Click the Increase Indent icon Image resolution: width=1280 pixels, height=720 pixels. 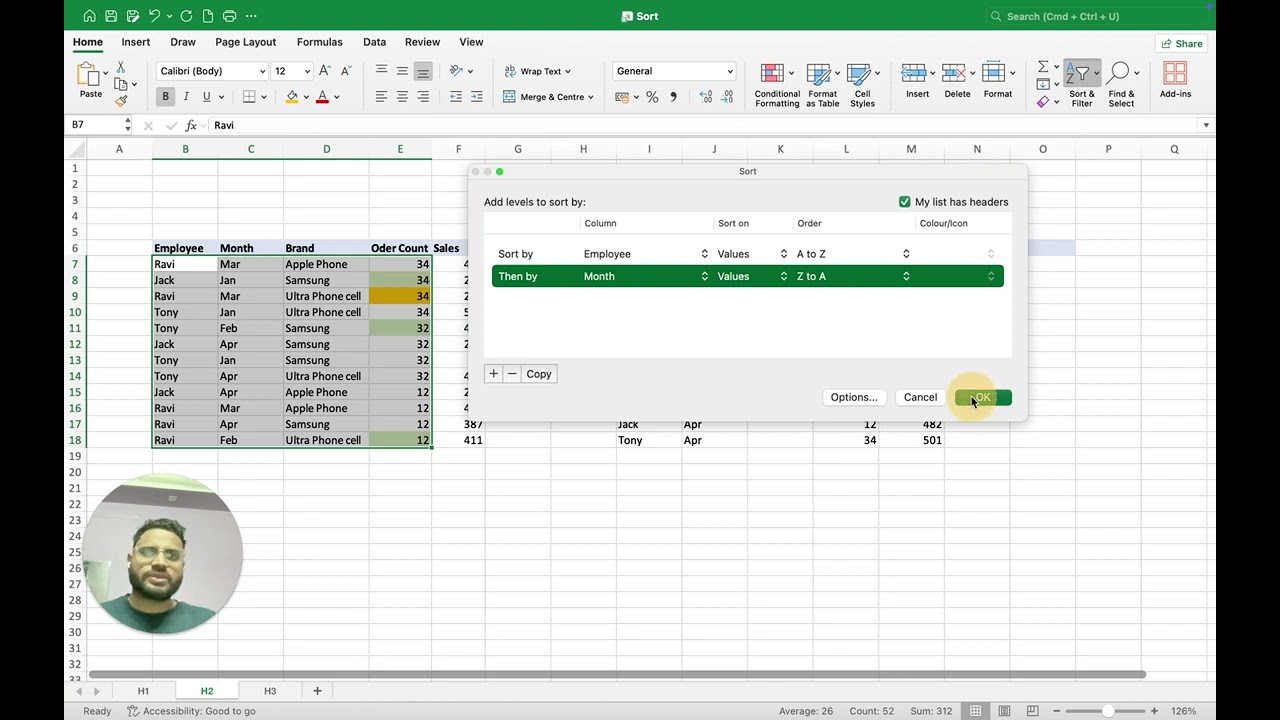coord(477,97)
